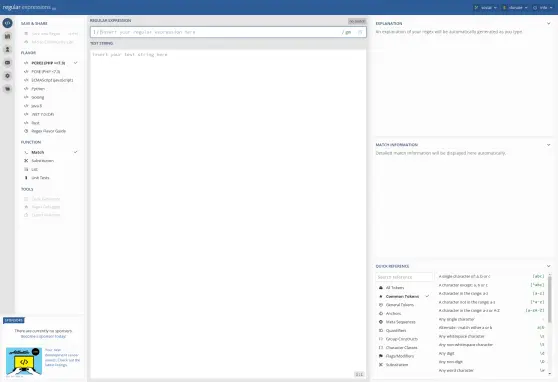Collapse the Match Information panel
558x382 pixels.
tap(548, 145)
